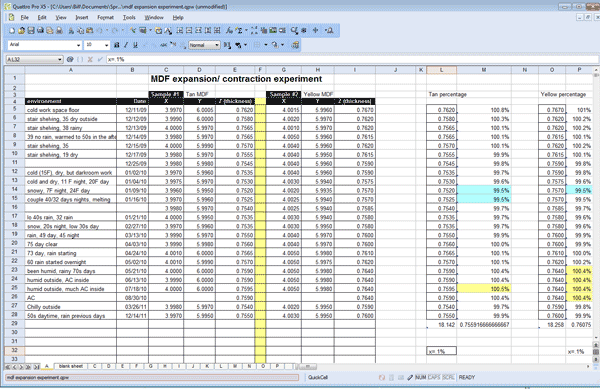Click the QuickSum sigma icon

click(x=240, y=31)
